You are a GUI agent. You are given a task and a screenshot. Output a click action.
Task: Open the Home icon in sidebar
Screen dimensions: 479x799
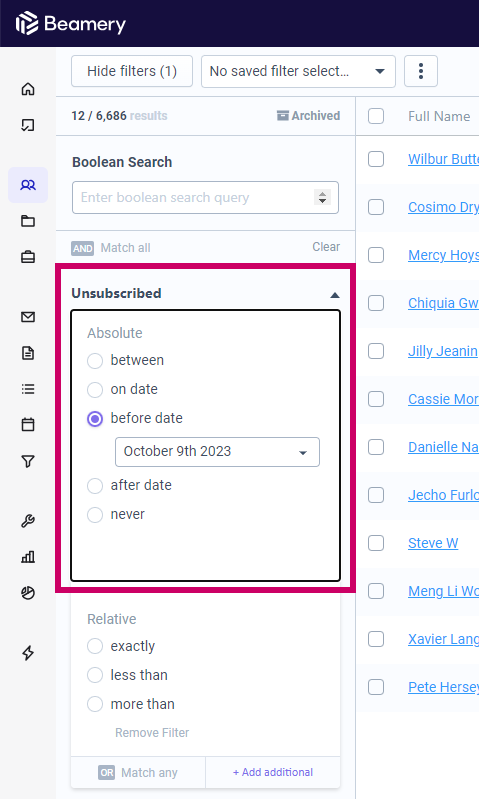(x=28, y=89)
